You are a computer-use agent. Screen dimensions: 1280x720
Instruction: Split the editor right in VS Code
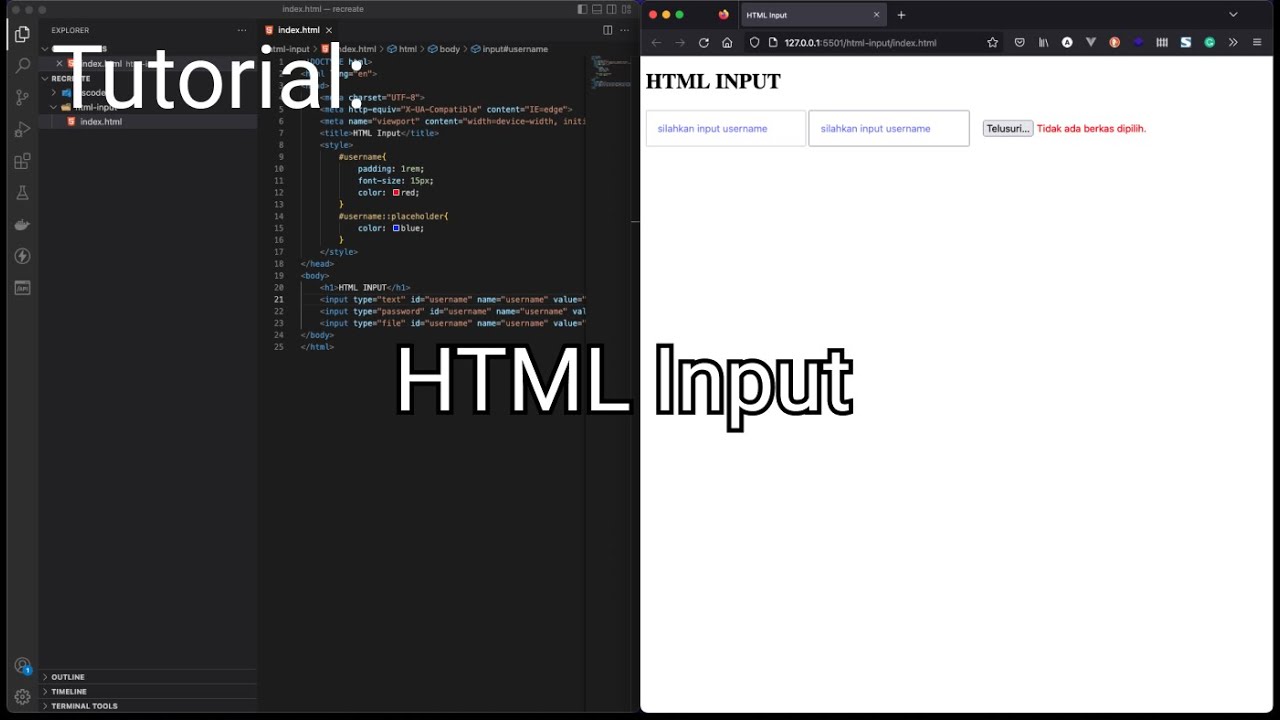click(607, 30)
